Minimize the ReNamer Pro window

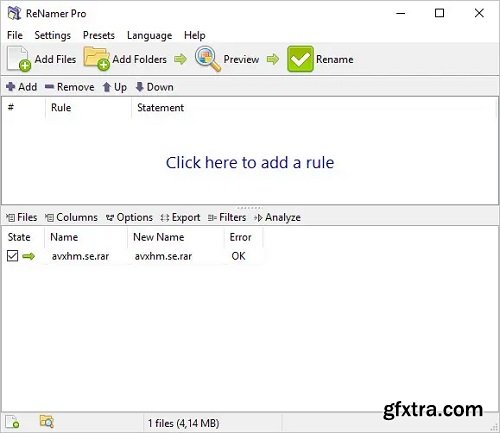pyautogui.click(x=401, y=13)
